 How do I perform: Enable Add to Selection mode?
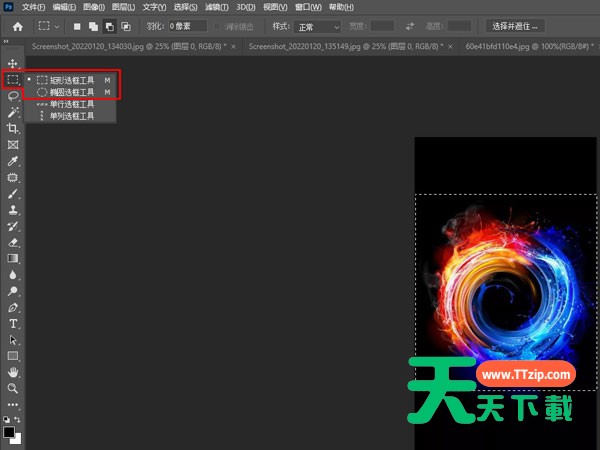tap(93, 26)
